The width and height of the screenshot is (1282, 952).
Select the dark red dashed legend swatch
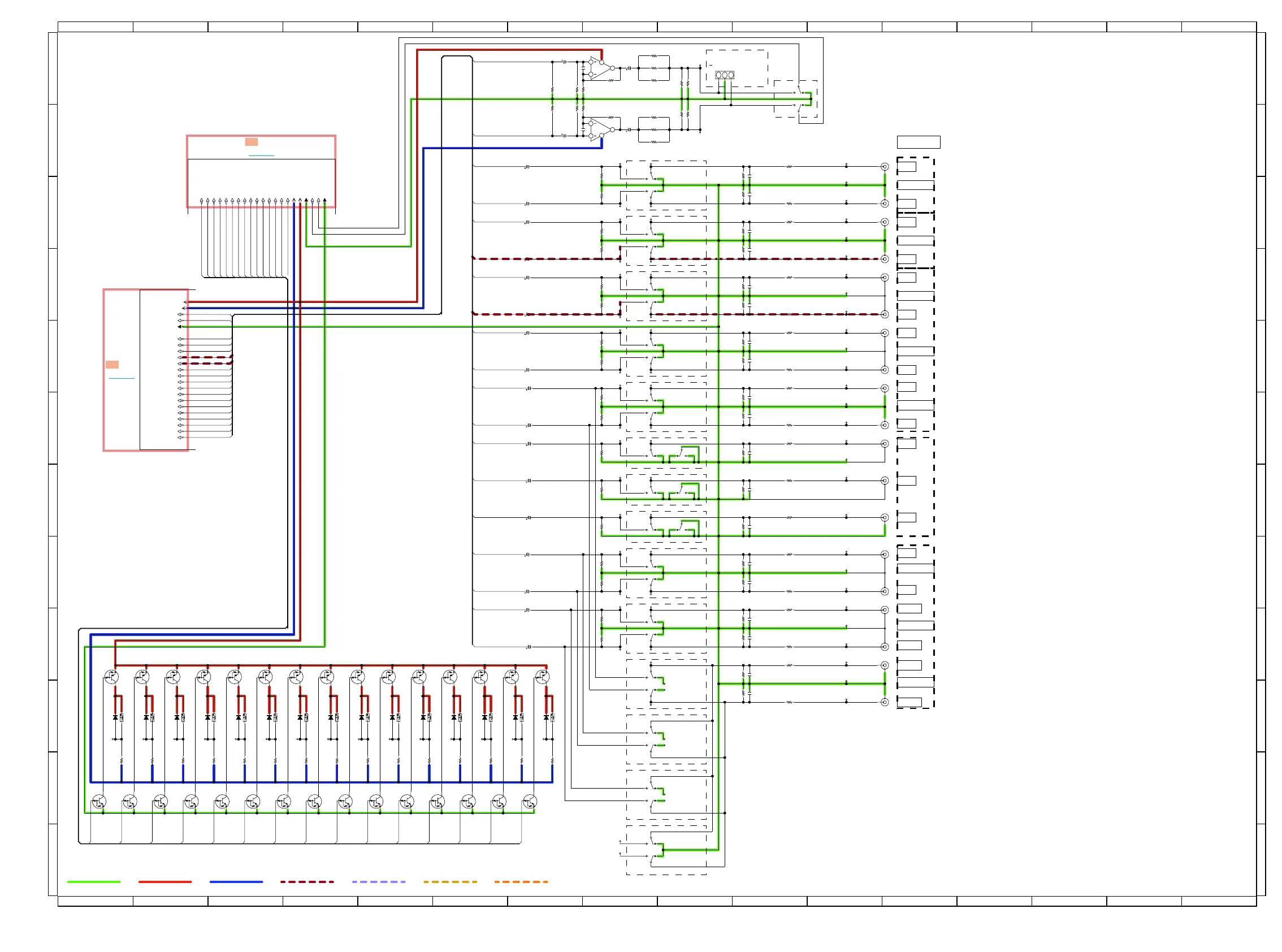pos(307,882)
